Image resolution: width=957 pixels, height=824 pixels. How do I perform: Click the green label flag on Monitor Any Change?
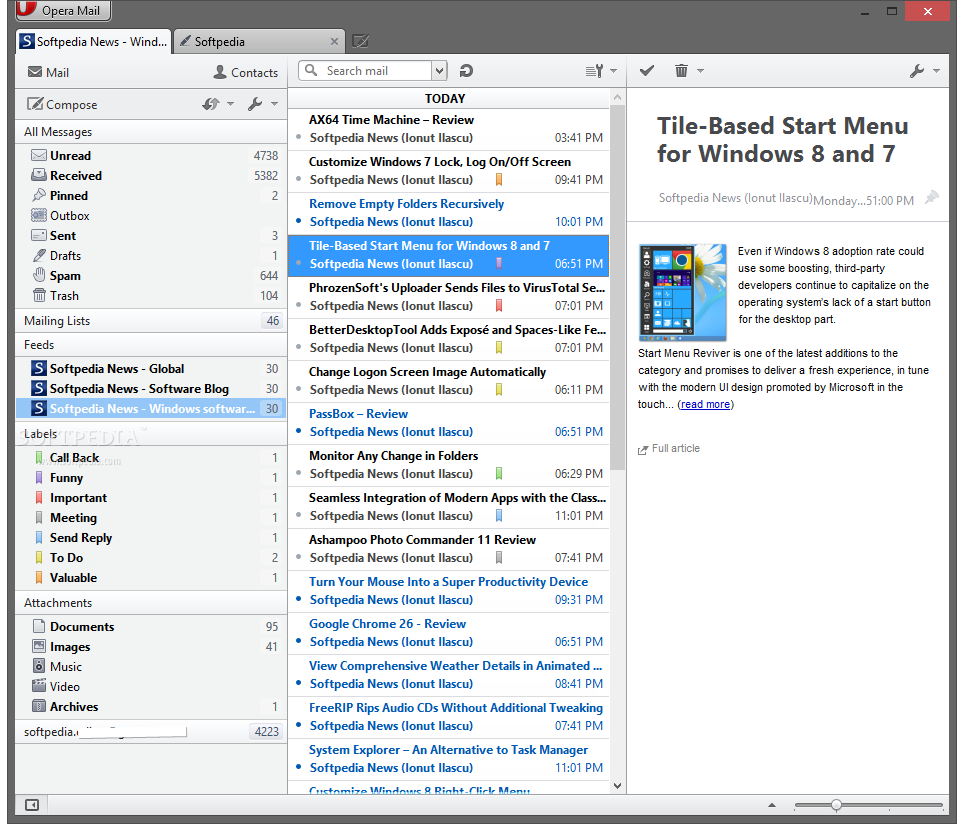click(499, 474)
